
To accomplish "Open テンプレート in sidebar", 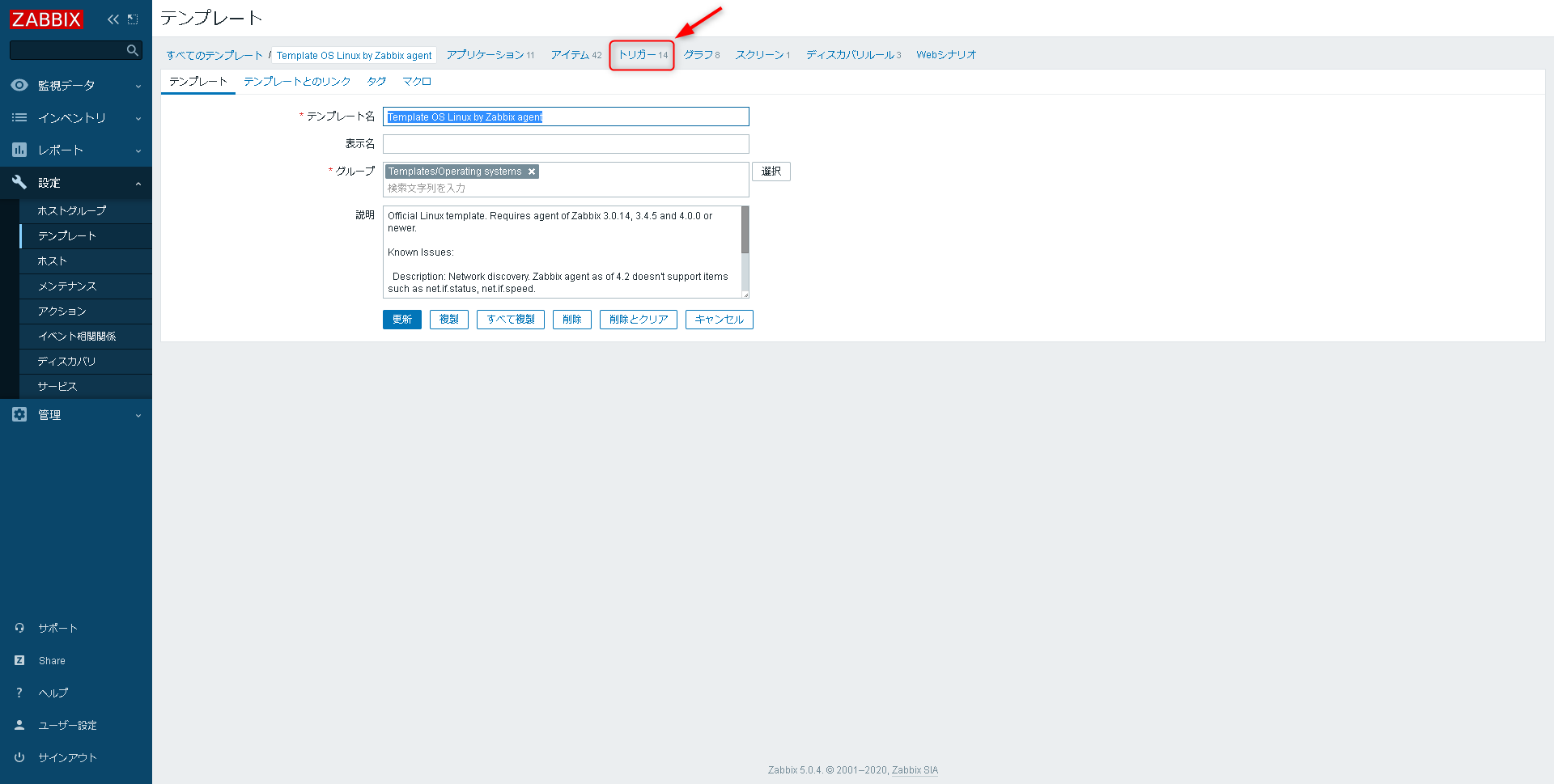I will point(85,235).
